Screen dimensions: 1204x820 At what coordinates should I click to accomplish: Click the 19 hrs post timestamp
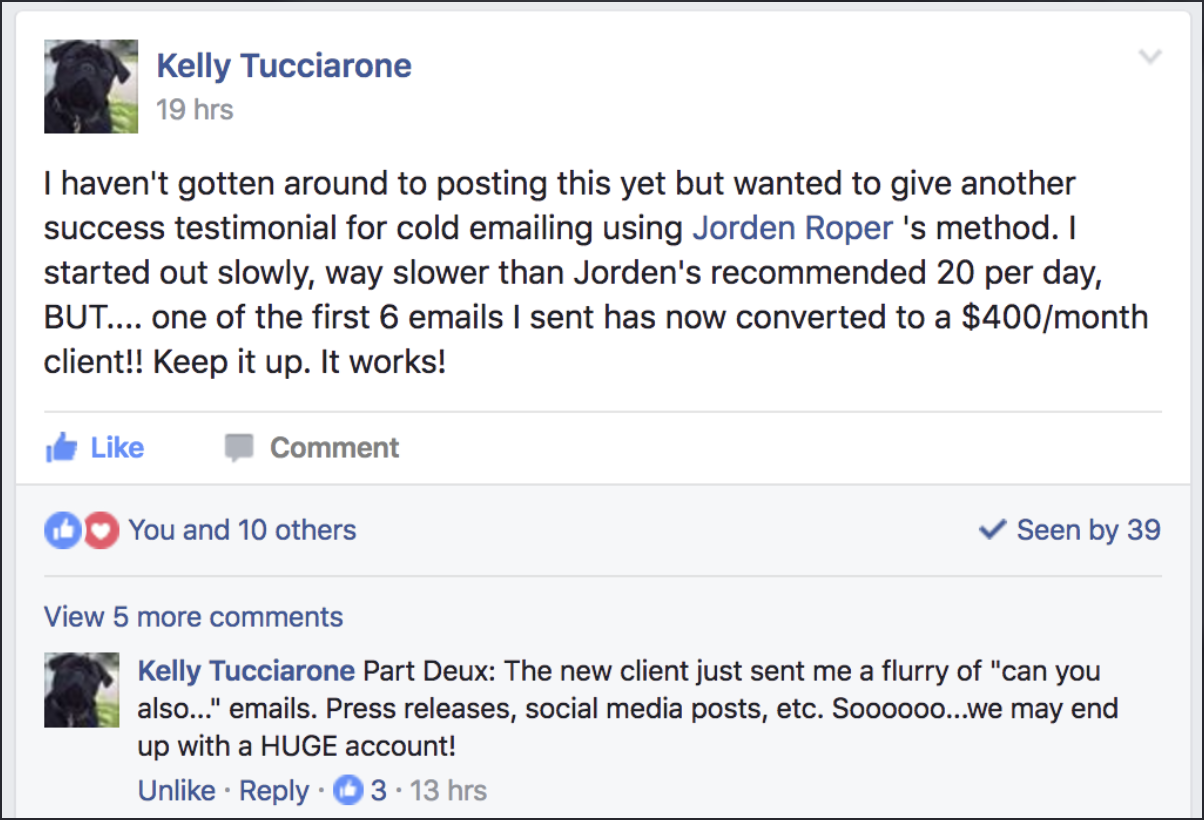tap(195, 109)
